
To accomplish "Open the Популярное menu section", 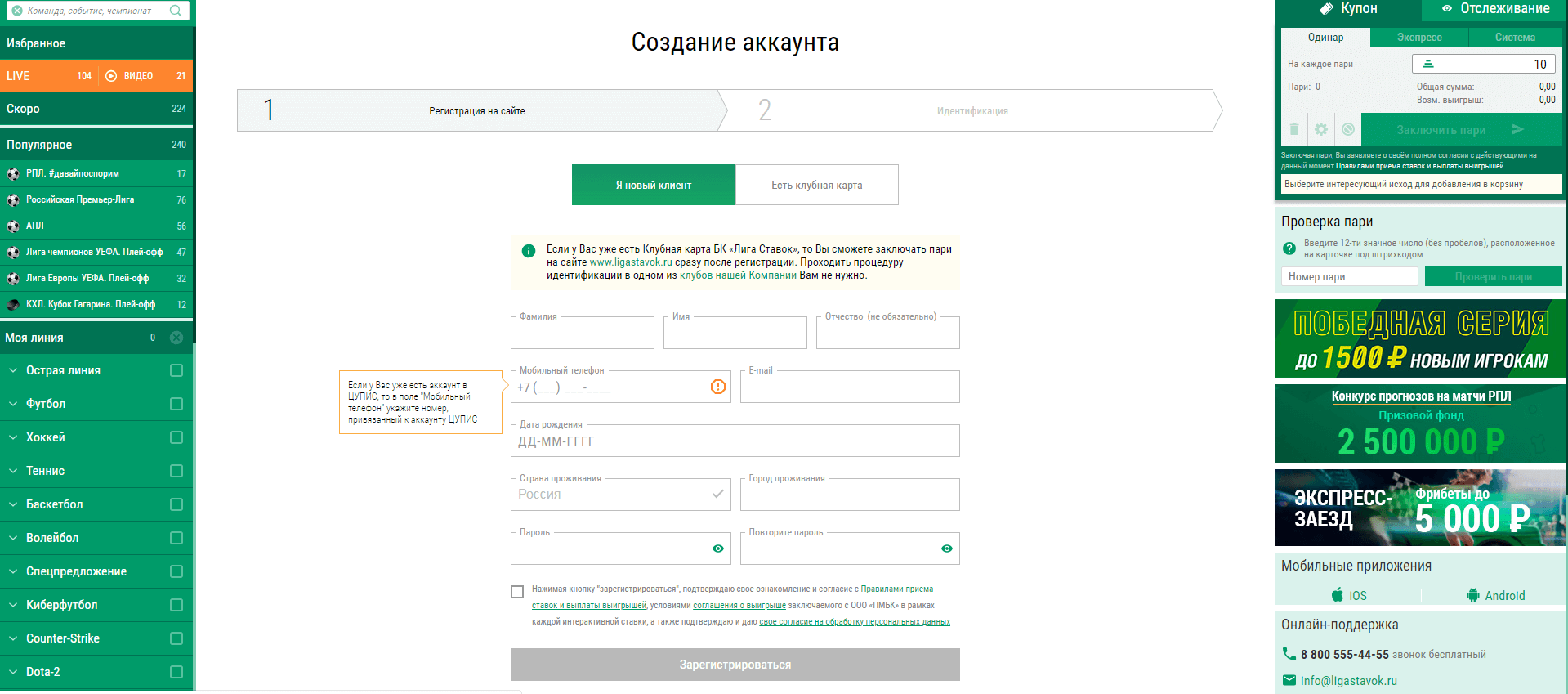I will [96, 145].
